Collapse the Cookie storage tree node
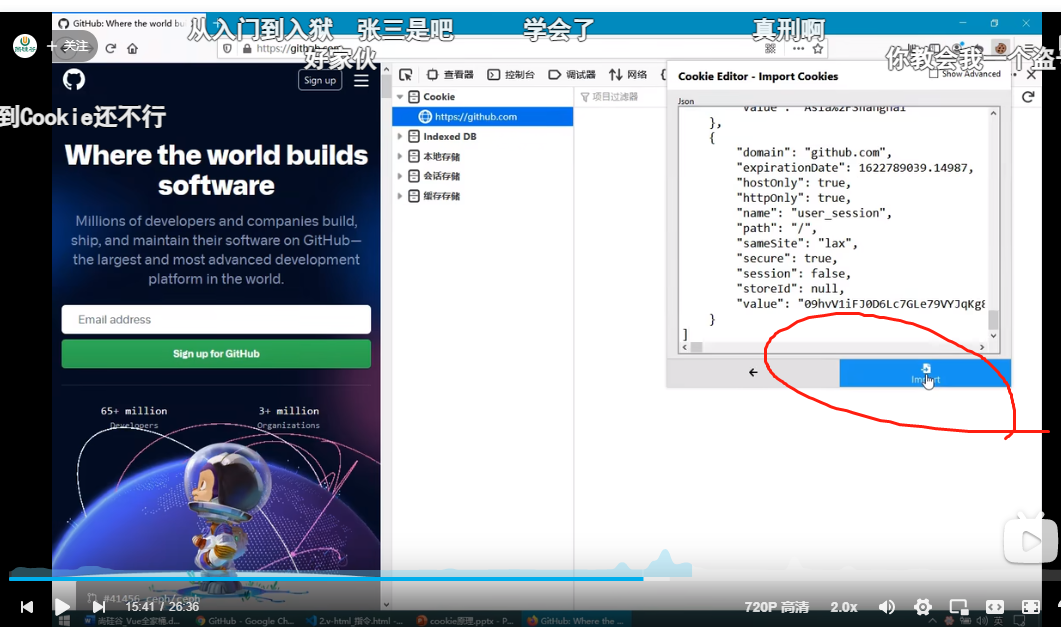The width and height of the screenshot is (1061, 627). [x=400, y=97]
